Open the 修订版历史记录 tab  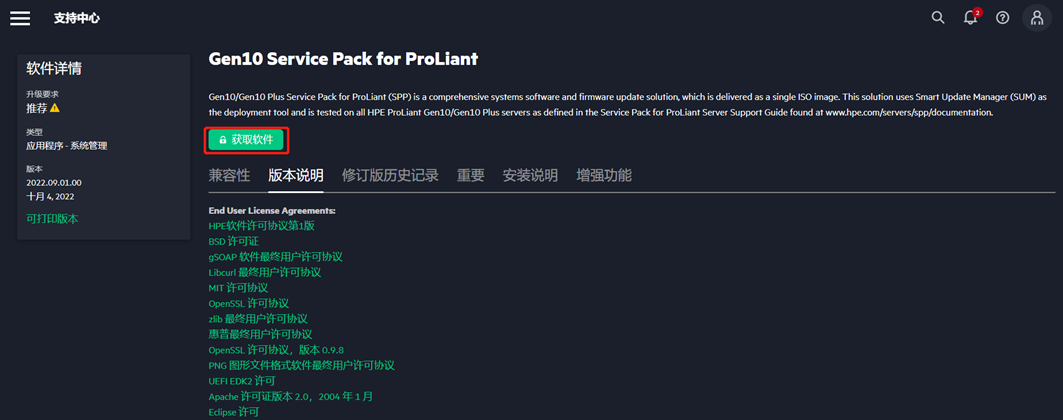pos(390,176)
